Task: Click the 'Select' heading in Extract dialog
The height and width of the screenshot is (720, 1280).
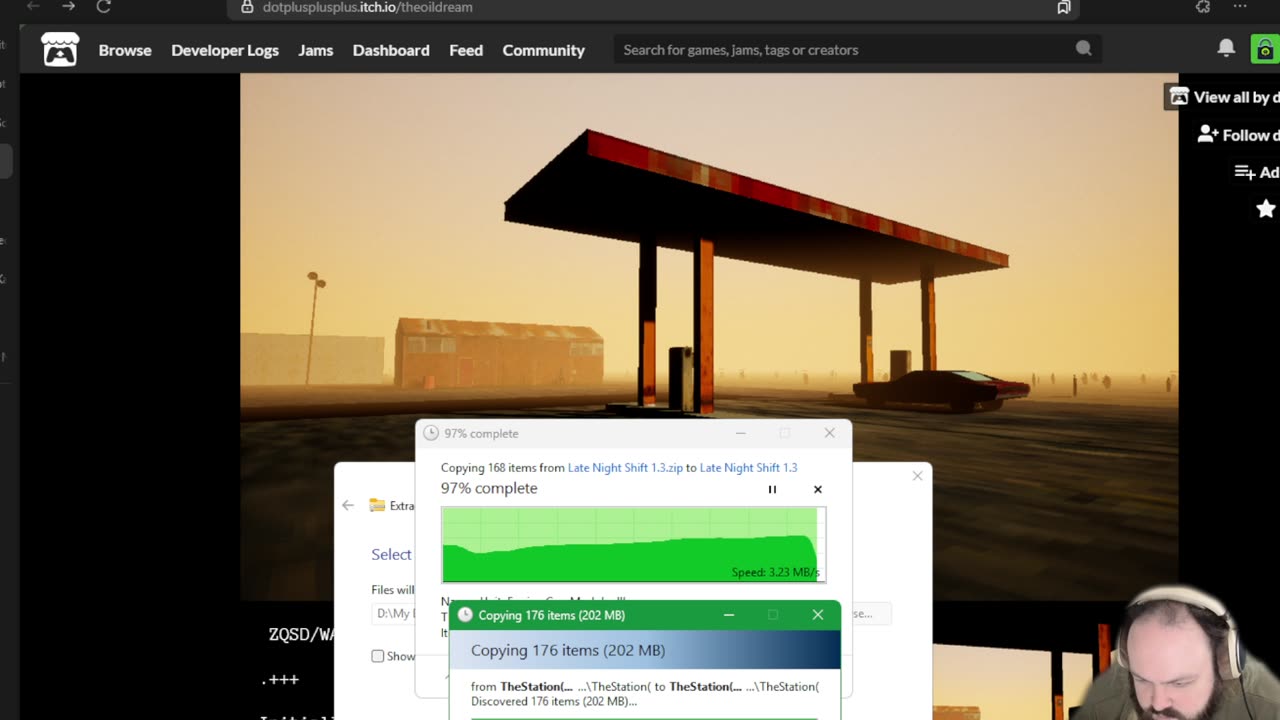Action: pyautogui.click(x=391, y=554)
